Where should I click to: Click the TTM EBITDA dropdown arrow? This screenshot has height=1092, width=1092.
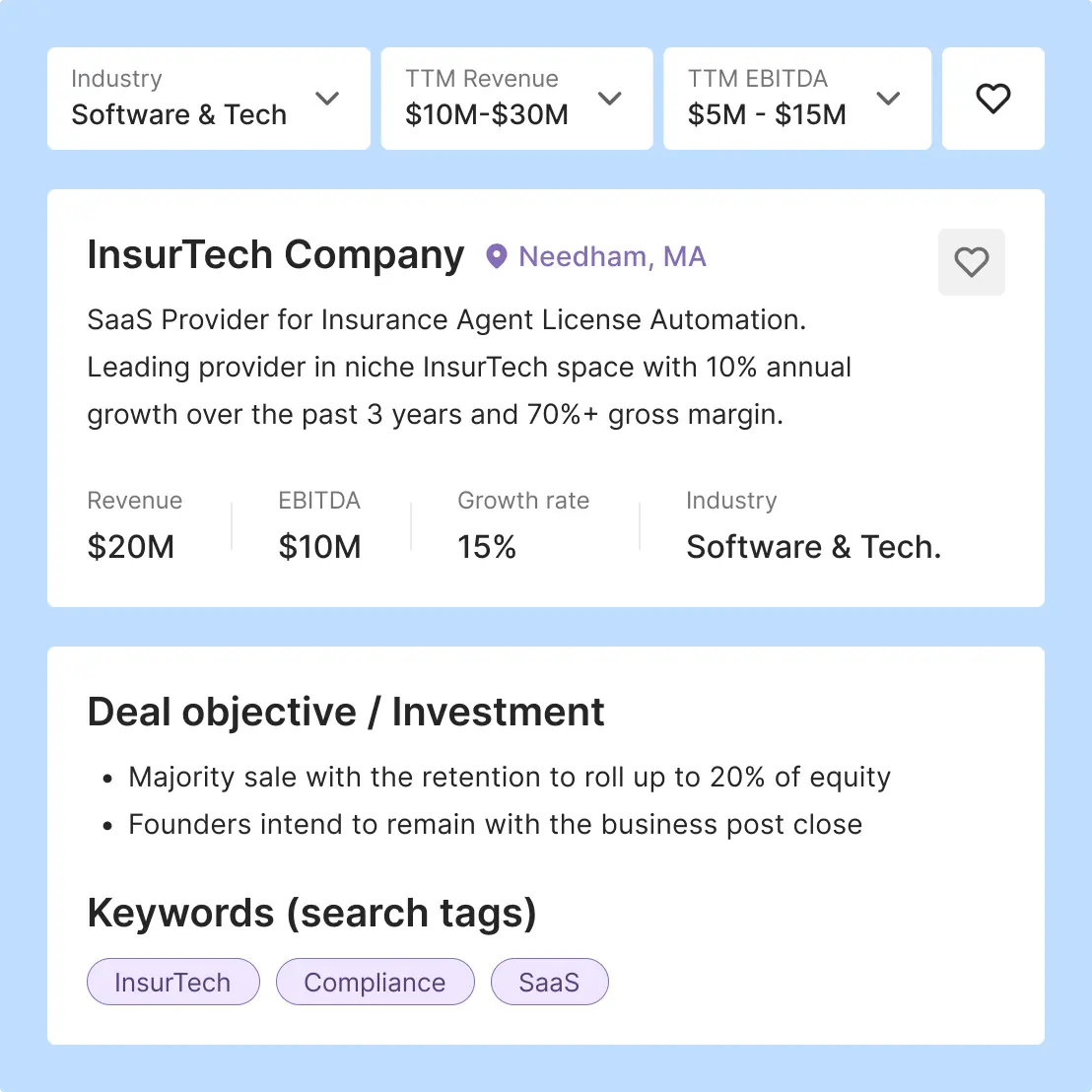889,99
